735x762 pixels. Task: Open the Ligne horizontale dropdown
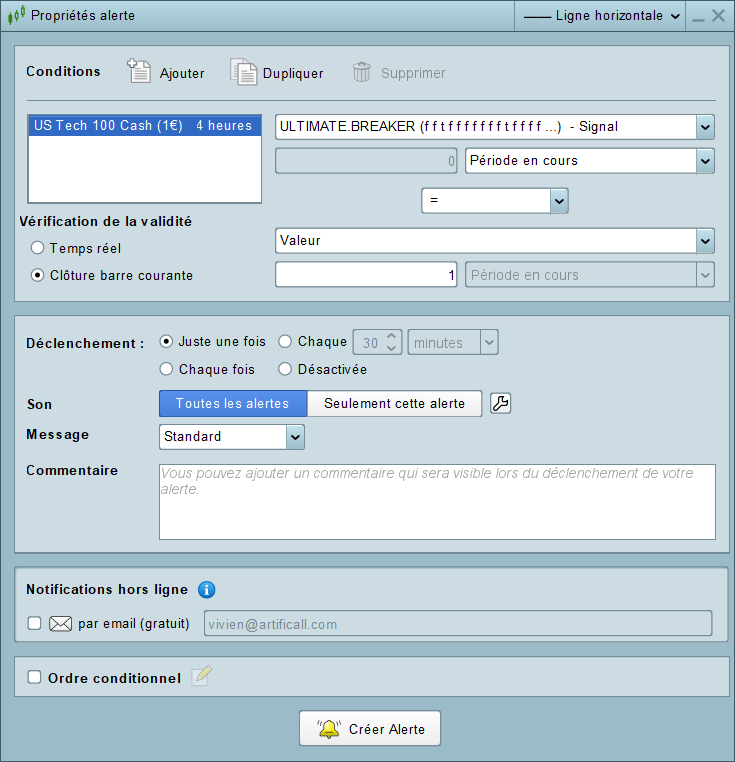[600, 16]
